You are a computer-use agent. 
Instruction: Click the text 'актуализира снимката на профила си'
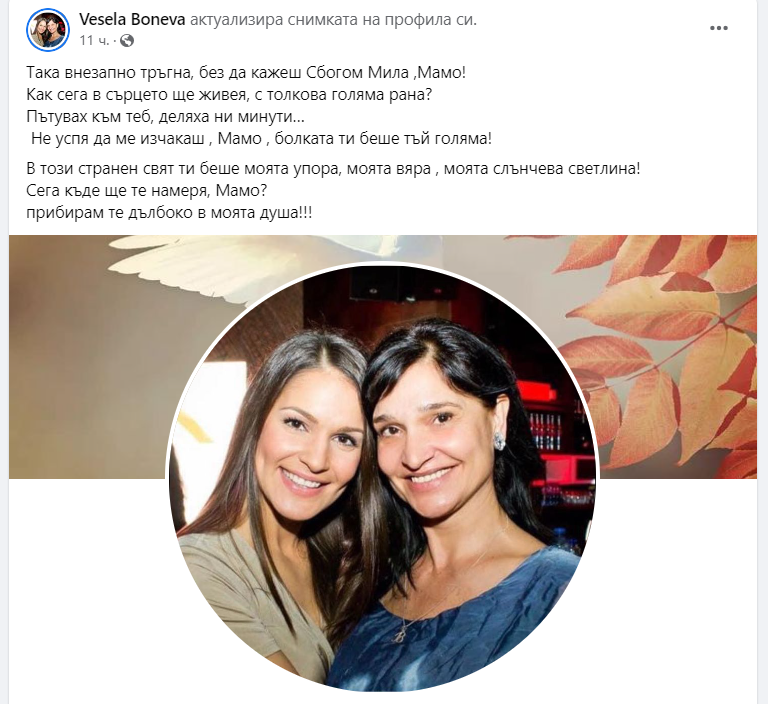(333, 20)
